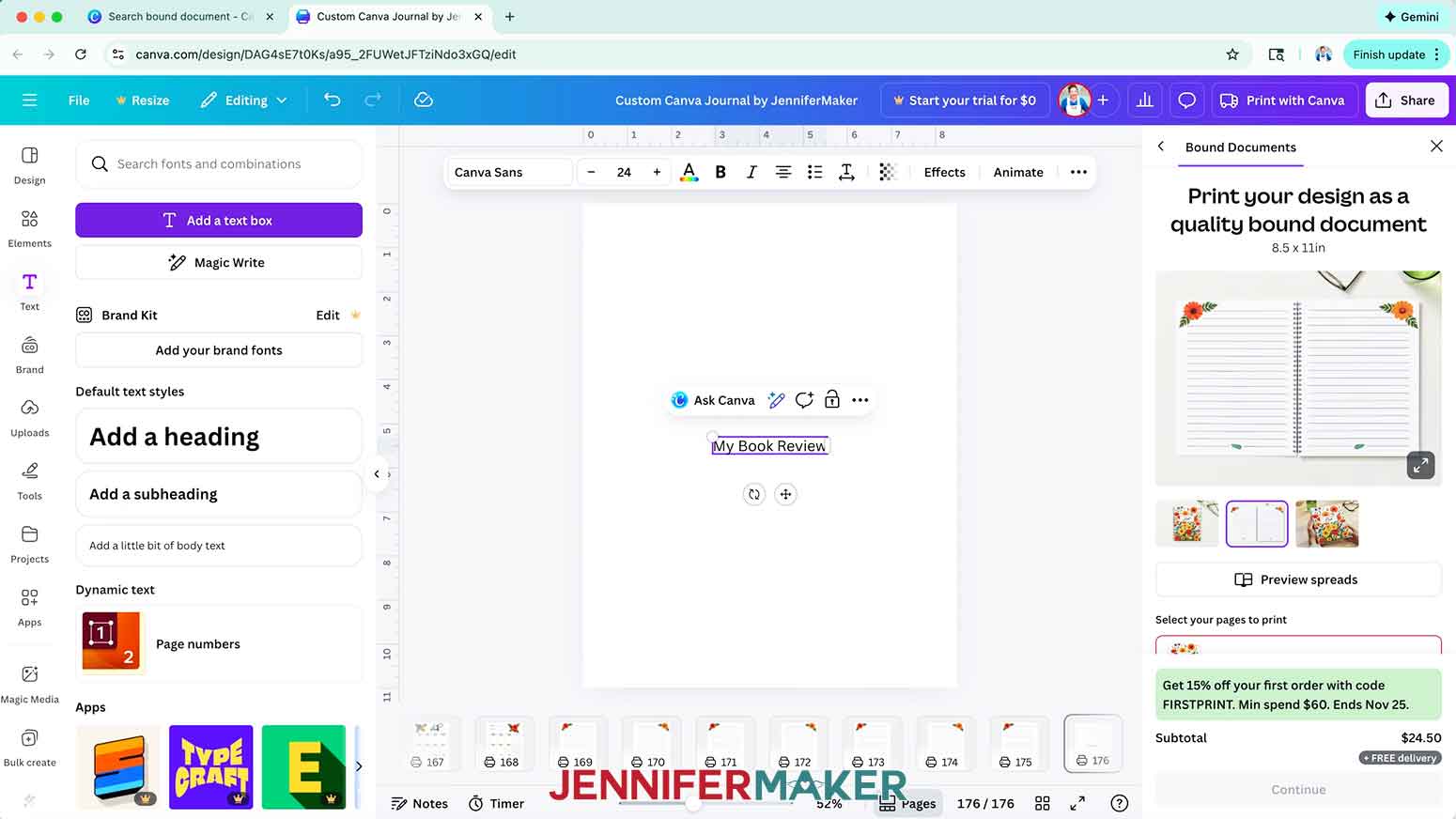Open grid view of all pages
This screenshot has height=819, width=1456.
1042,803
